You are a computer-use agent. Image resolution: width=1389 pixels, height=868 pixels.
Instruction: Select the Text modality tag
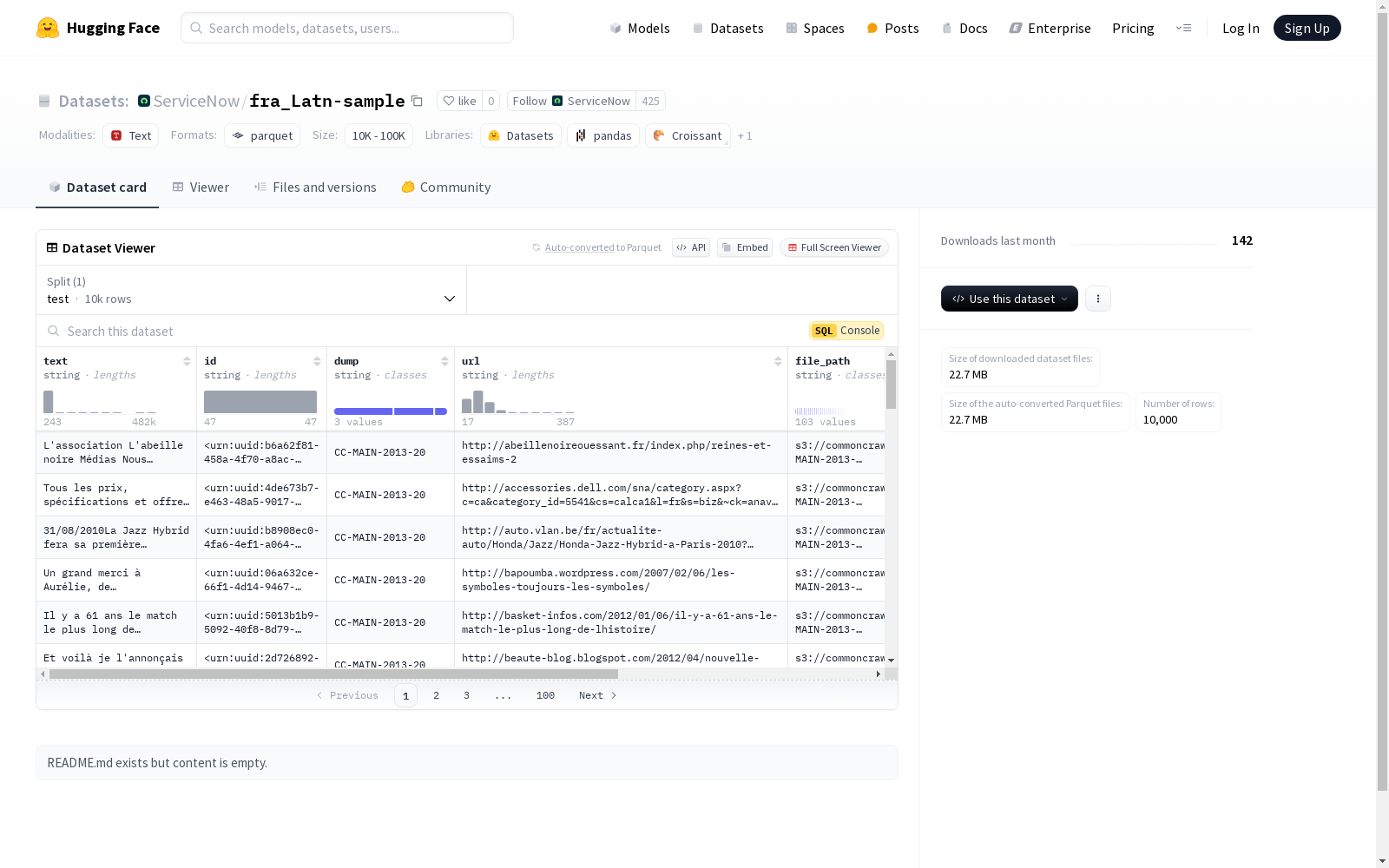pyautogui.click(x=131, y=135)
